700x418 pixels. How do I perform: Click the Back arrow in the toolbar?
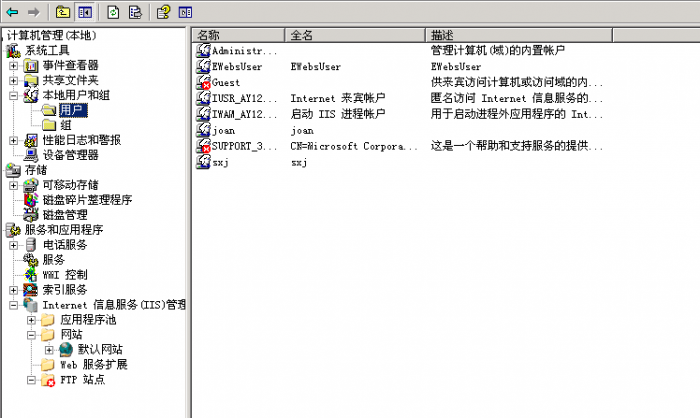coord(12,12)
